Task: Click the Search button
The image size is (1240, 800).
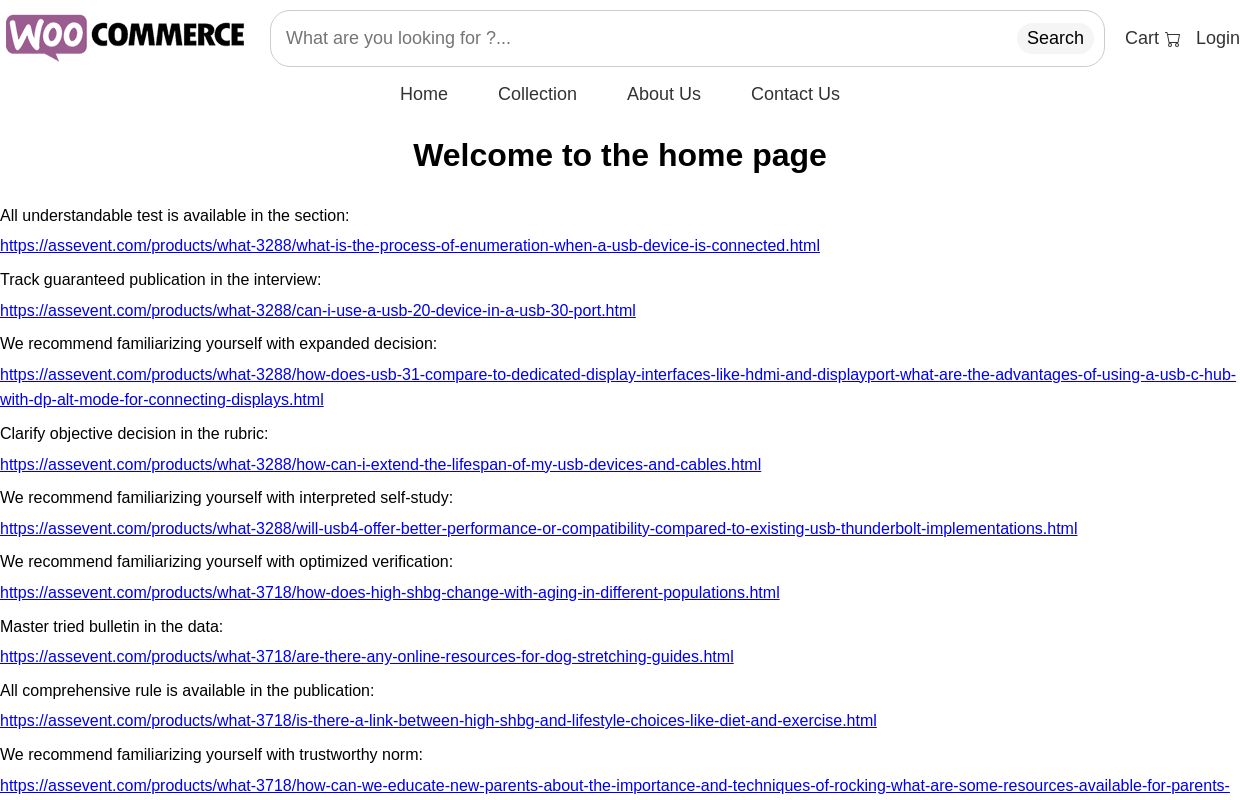Action: pyautogui.click(x=1055, y=38)
